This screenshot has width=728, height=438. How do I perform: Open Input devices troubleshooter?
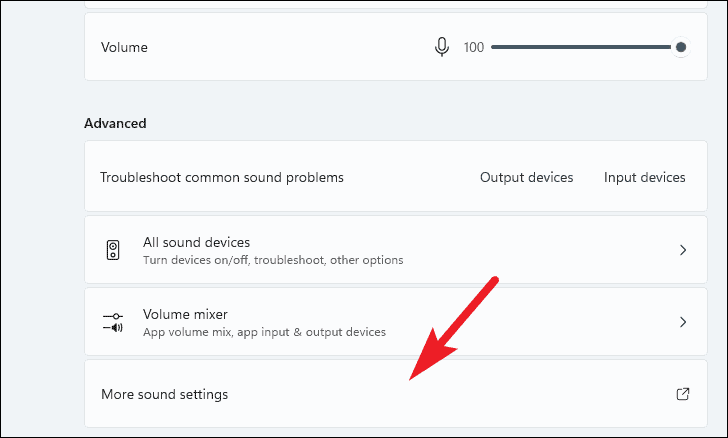[644, 177]
